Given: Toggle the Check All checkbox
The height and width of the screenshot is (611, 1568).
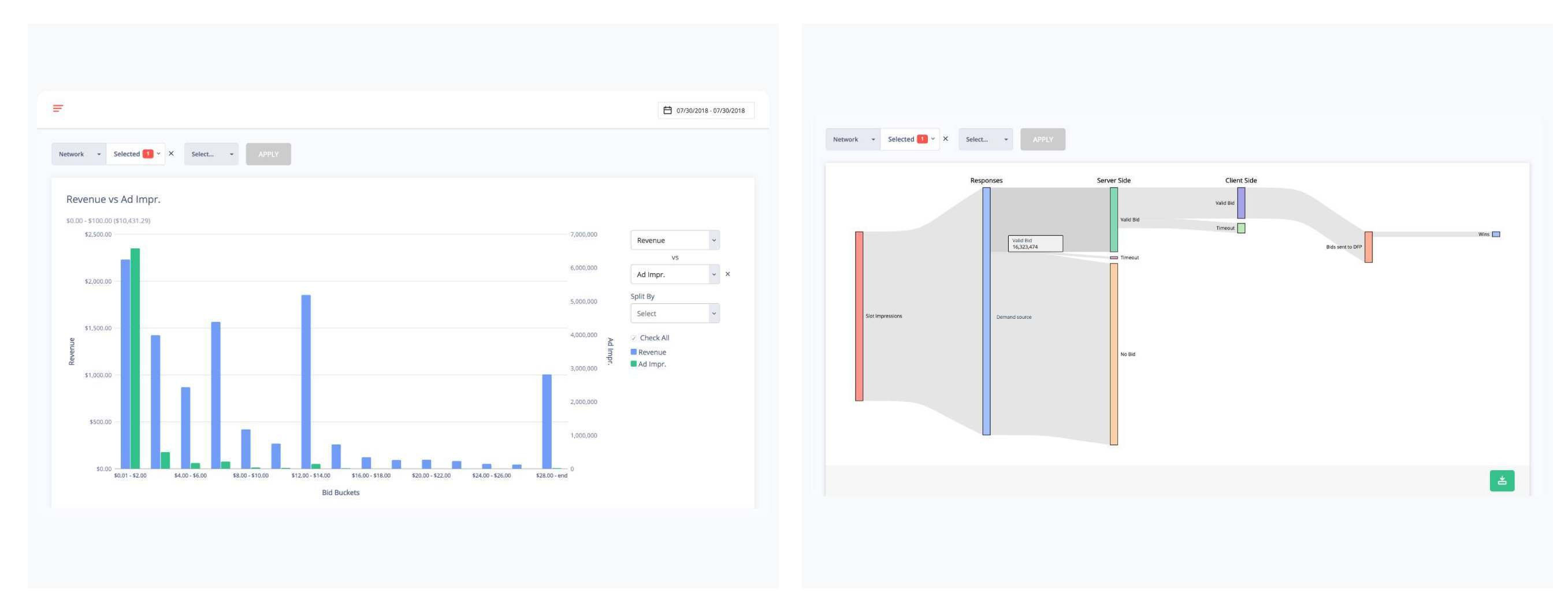Looking at the screenshot, I should click(634, 338).
